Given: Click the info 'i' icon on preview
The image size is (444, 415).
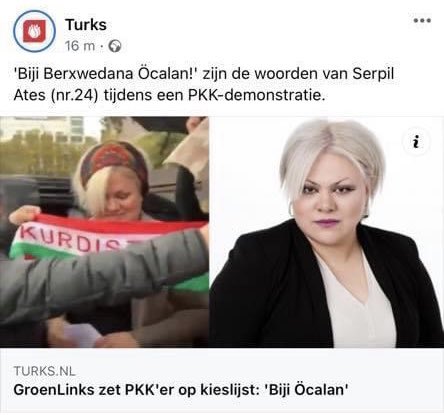Looking at the screenshot, I should 415,142.
